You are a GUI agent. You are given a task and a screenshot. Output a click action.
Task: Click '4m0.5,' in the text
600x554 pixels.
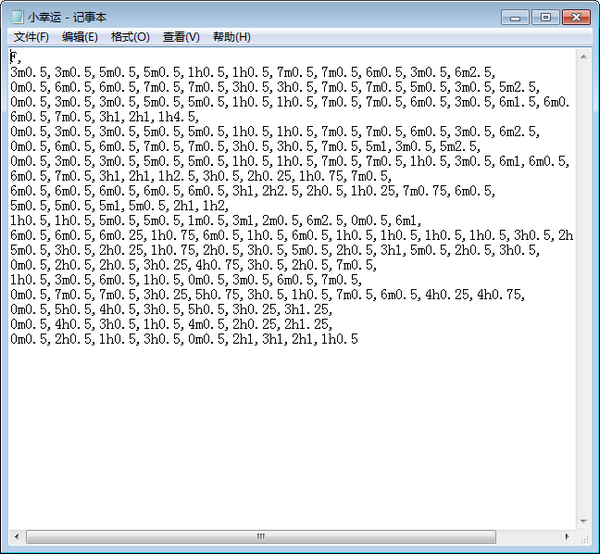208,324
